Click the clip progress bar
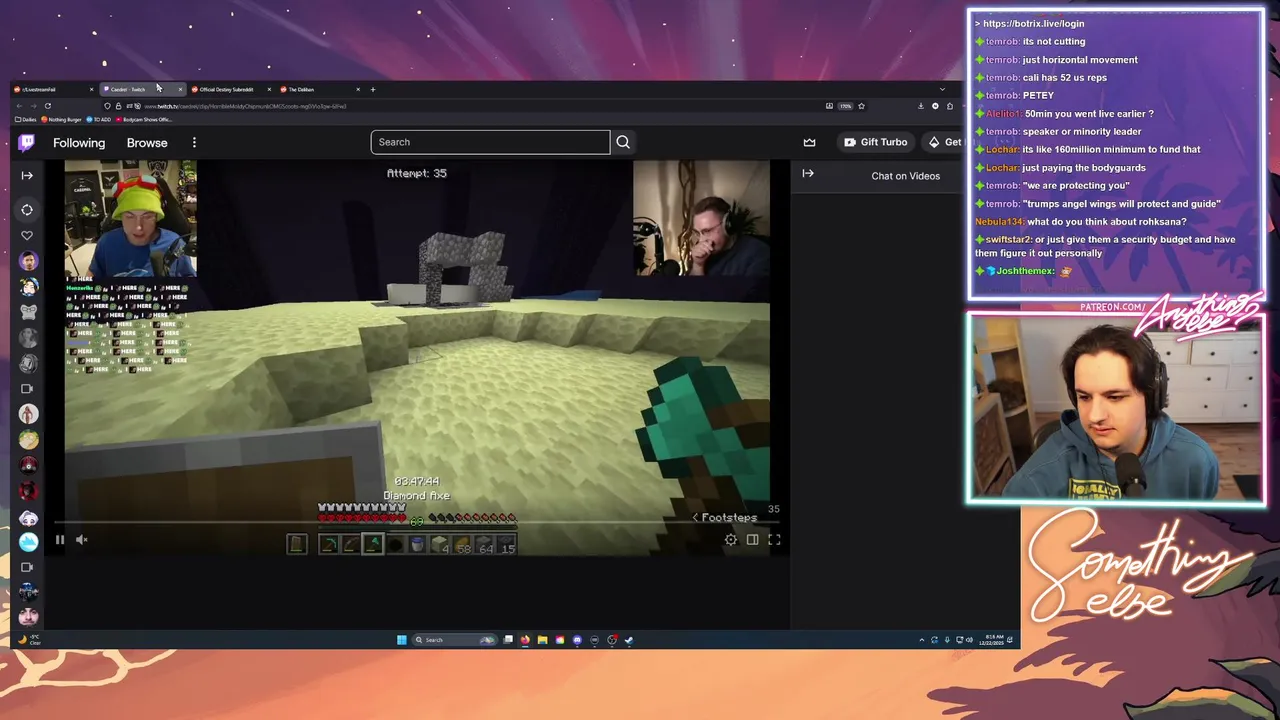 tap(417, 523)
